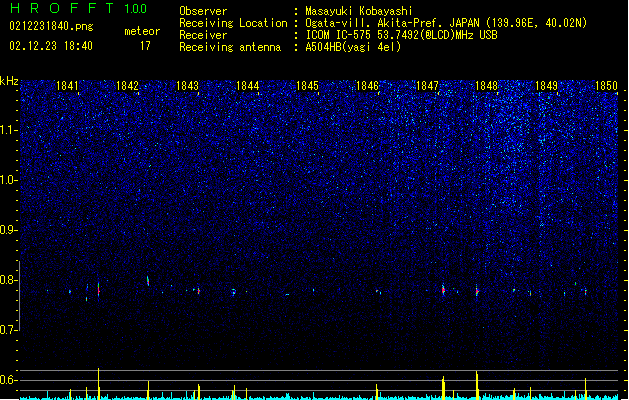Viewport: 629px width, 400px height.
Task: Click the date stamp 02.12.23 18:40
Action: tap(51, 46)
